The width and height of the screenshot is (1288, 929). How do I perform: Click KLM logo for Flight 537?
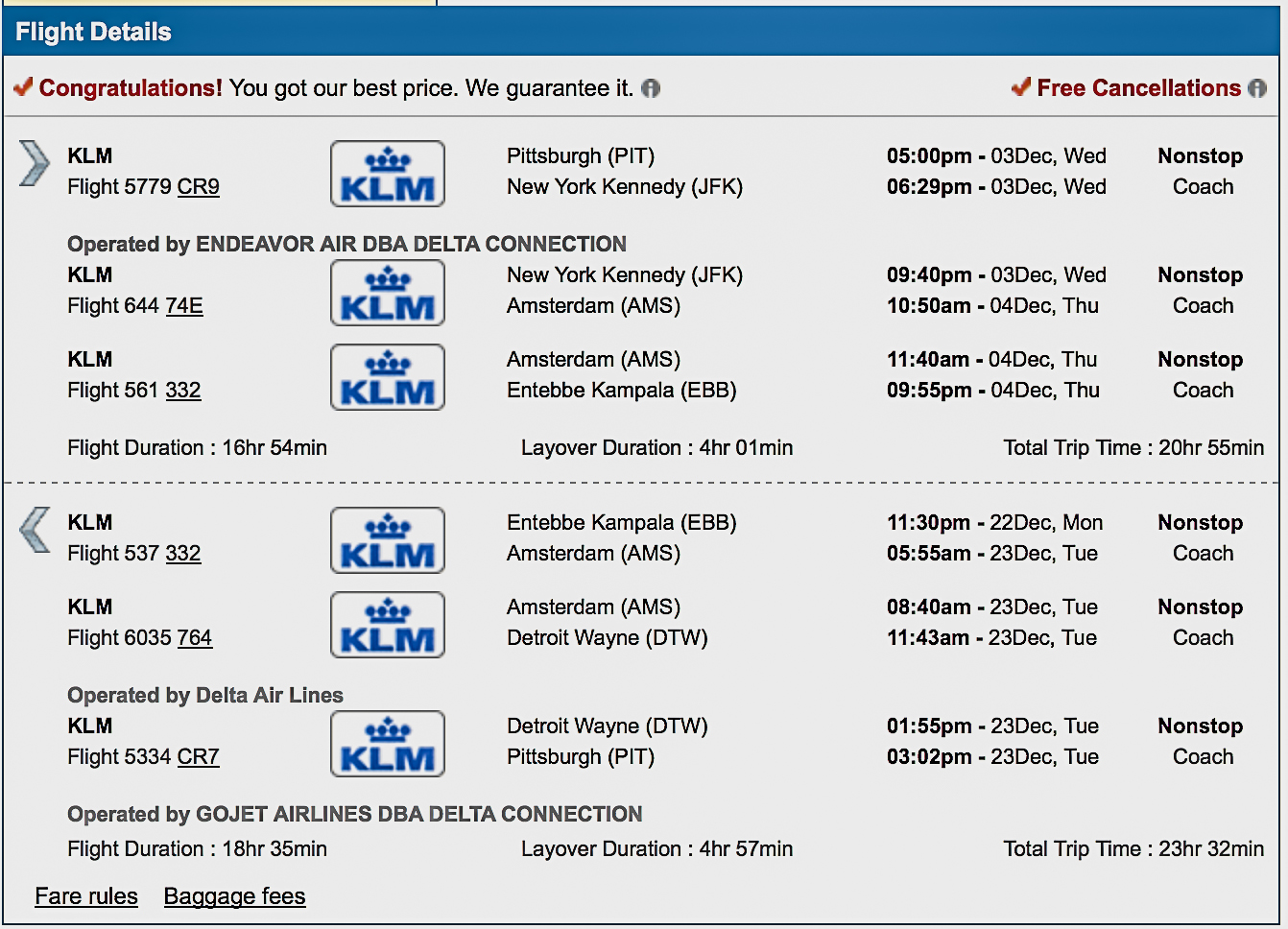click(x=388, y=540)
